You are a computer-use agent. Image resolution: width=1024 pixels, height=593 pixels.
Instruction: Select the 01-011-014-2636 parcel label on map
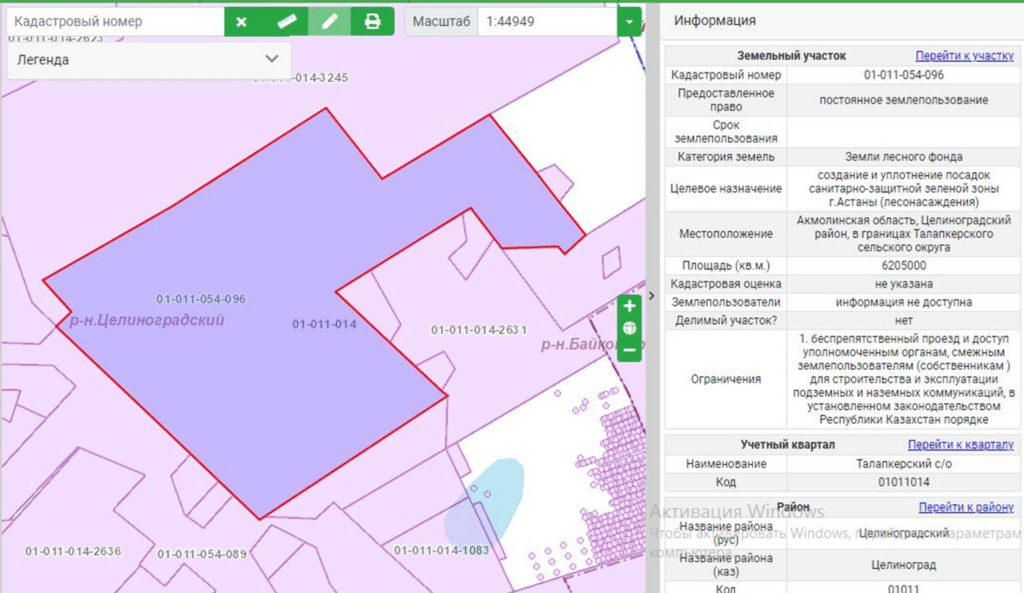pos(73,551)
